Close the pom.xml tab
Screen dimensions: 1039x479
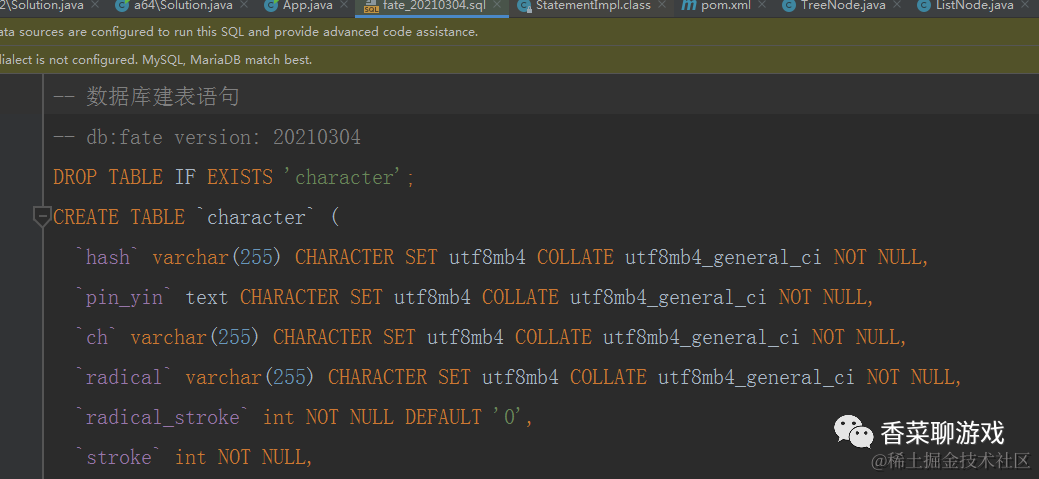click(761, 5)
